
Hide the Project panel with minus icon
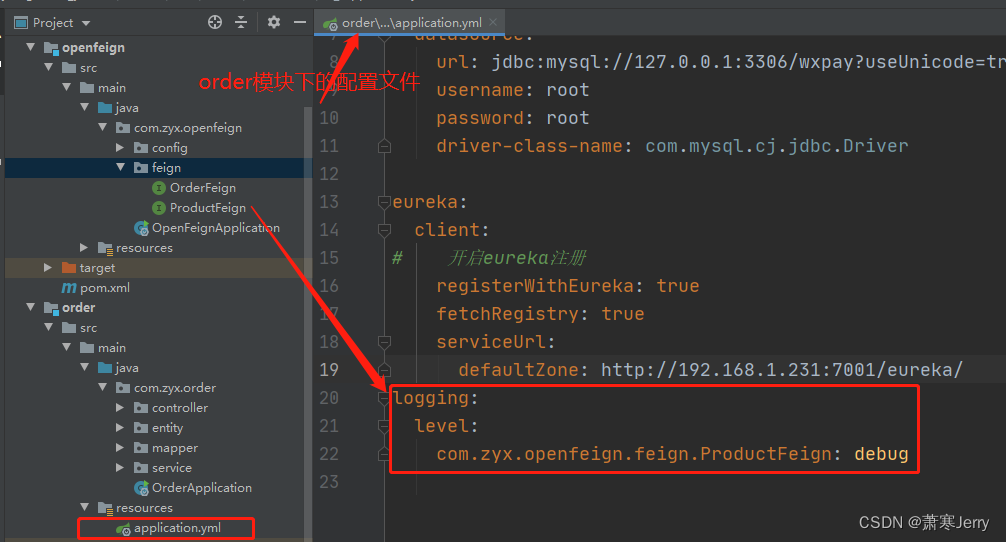tap(300, 22)
